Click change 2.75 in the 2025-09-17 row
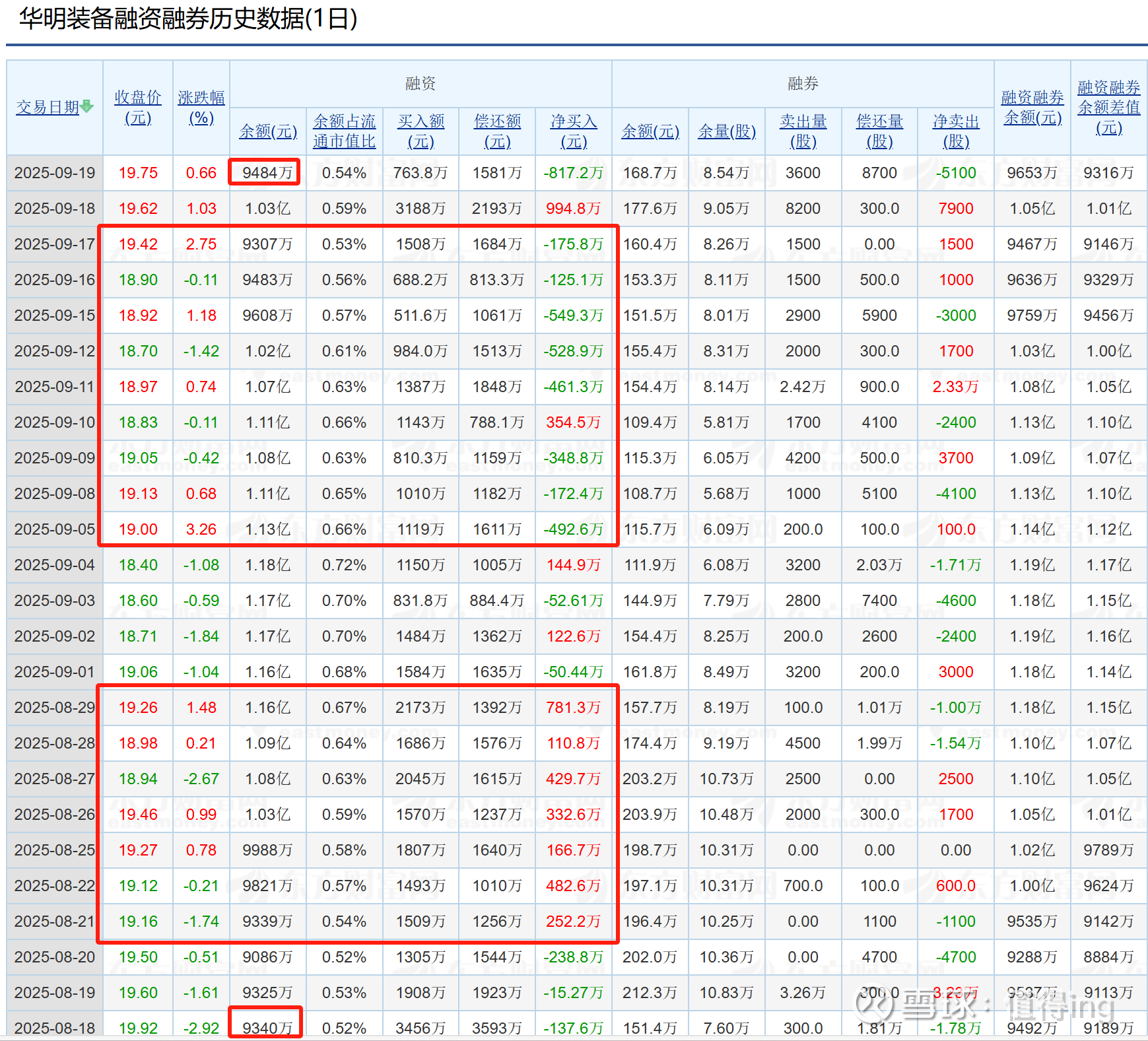Image resolution: width=1148 pixels, height=1041 pixels. (x=201, y=244)
